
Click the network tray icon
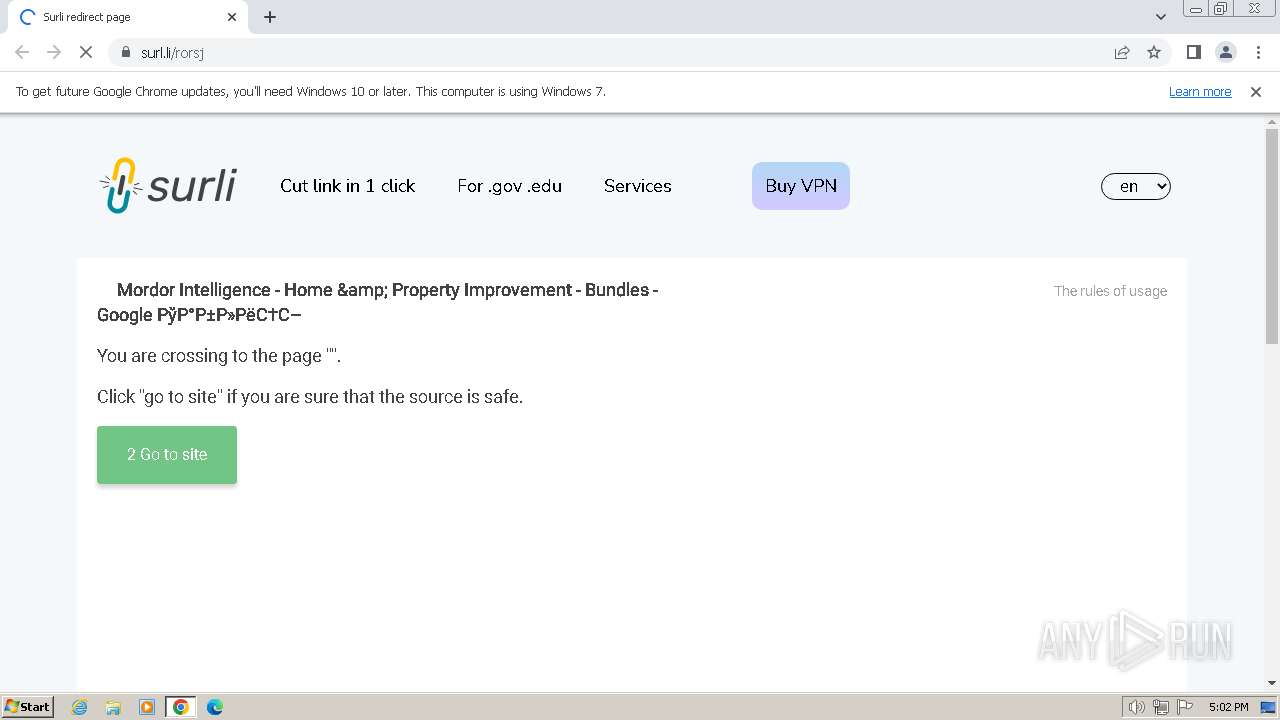tap(1161, 707)
